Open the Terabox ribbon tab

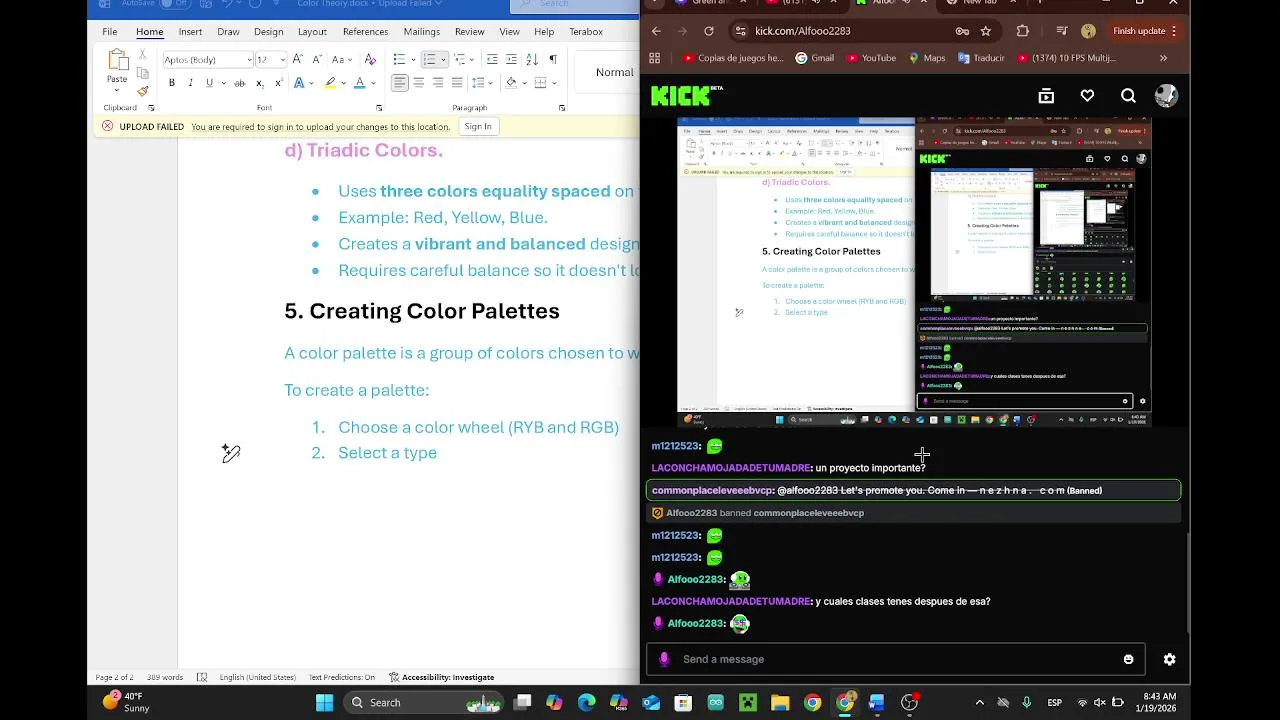(586, 32)
